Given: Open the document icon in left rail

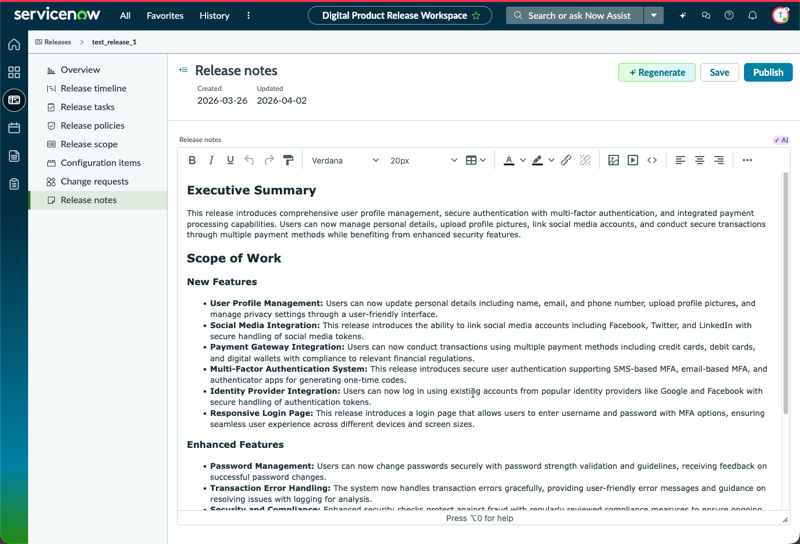Looking at the screenshot, I should pyautogui.click(x=14, y=156).
